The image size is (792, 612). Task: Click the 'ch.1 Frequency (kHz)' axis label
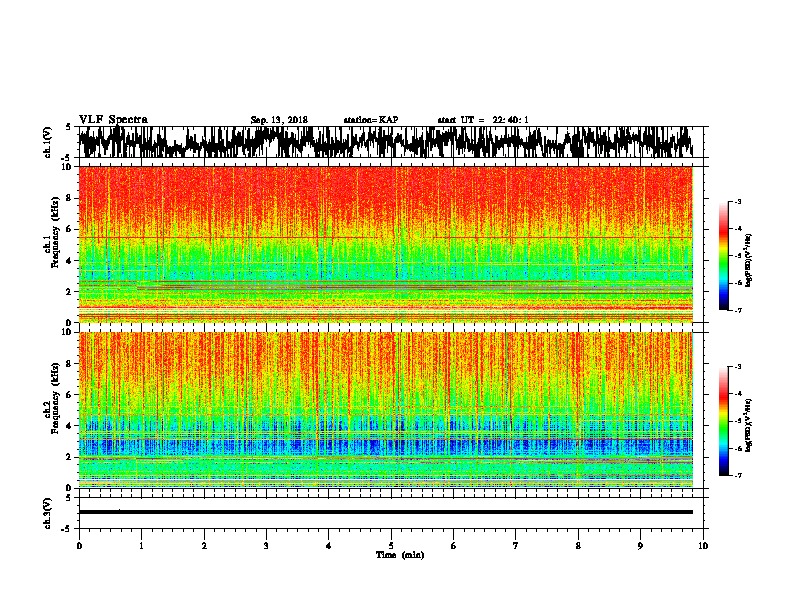[52, 232]
